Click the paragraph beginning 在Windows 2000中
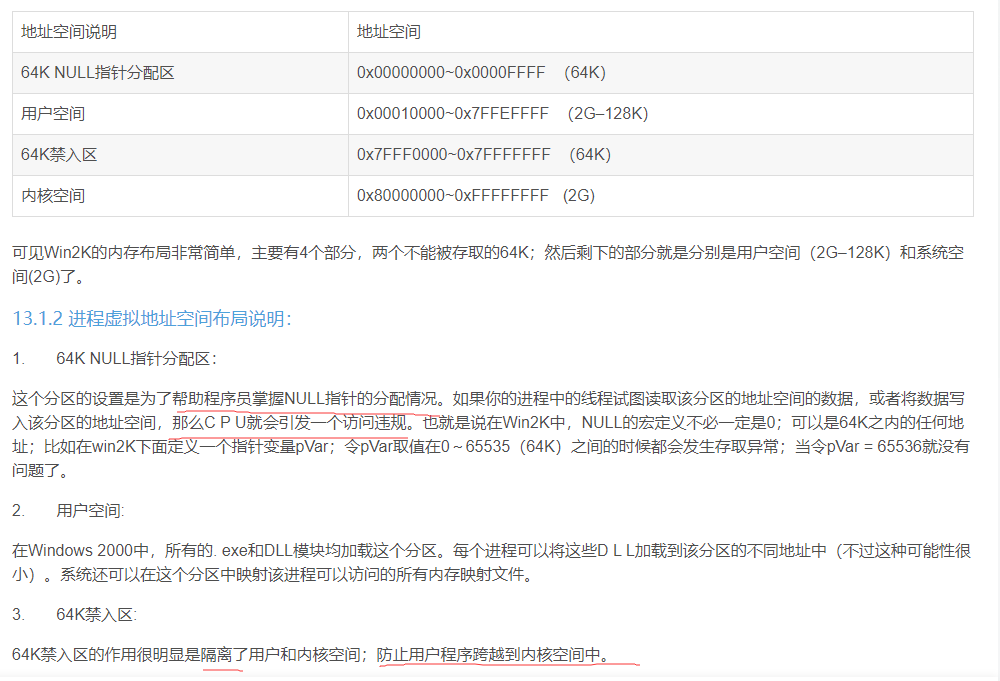This screenshot has width=1000, height=681. pos(490,562)
